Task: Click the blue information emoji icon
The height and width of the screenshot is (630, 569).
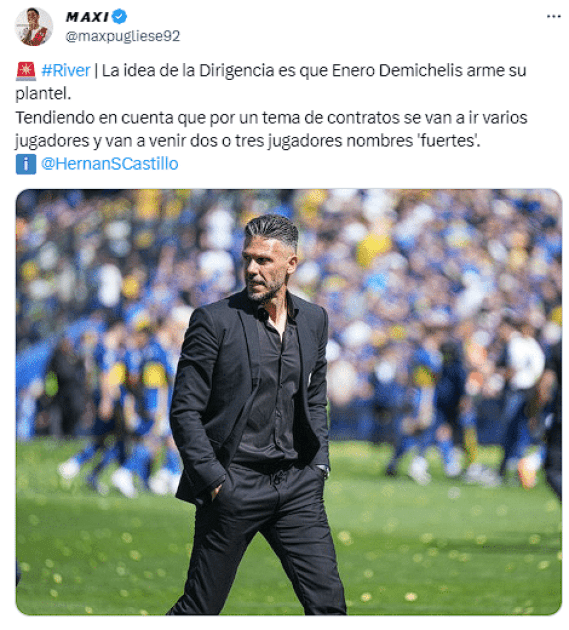Action: [26, 164]
